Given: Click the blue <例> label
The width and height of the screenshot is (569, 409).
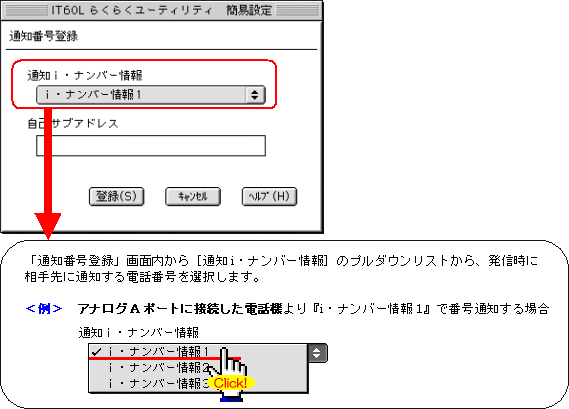Looking at the screenshot, I should click(x=44, y=309).
